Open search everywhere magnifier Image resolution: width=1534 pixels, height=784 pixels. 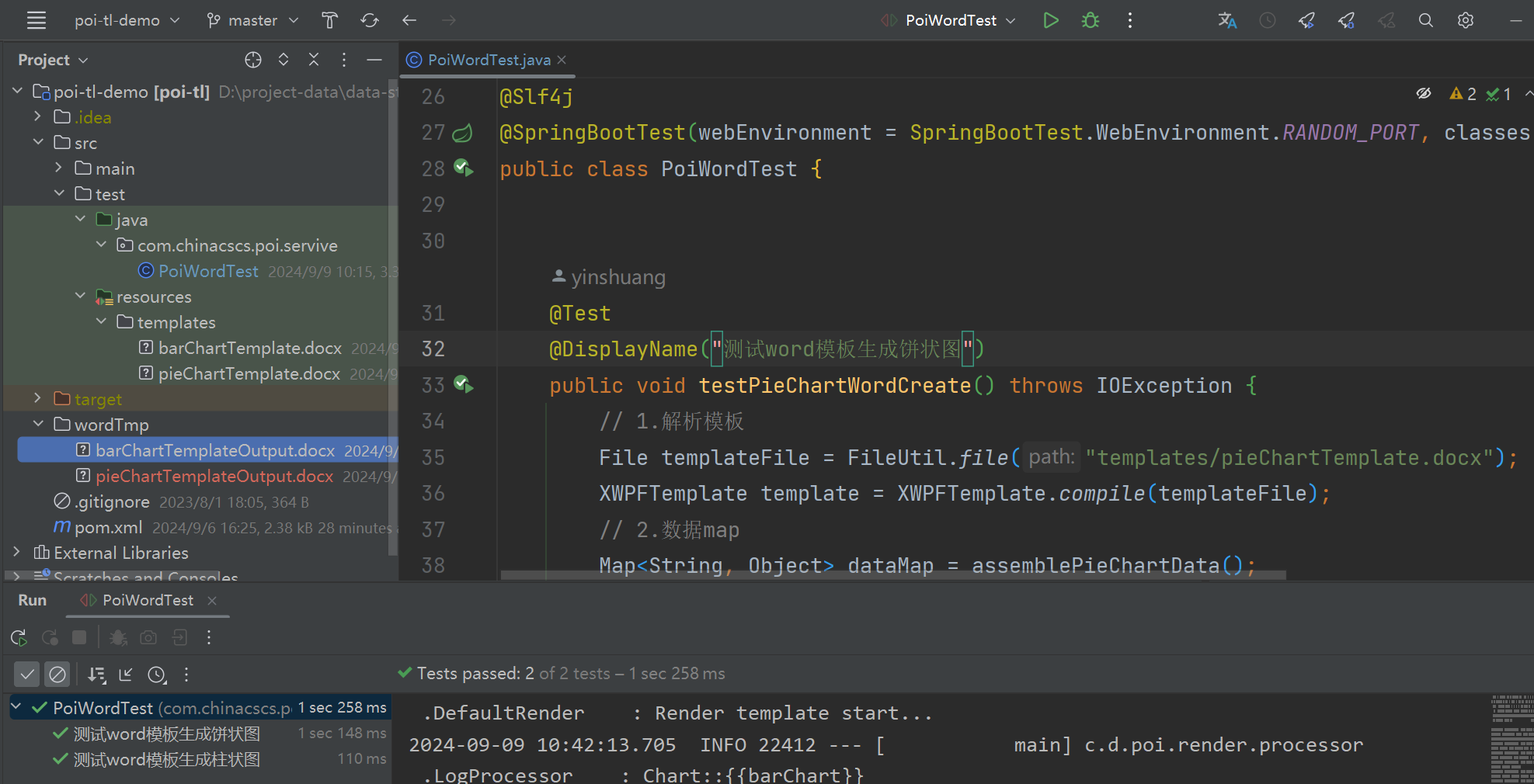[x=1426, y=20]
